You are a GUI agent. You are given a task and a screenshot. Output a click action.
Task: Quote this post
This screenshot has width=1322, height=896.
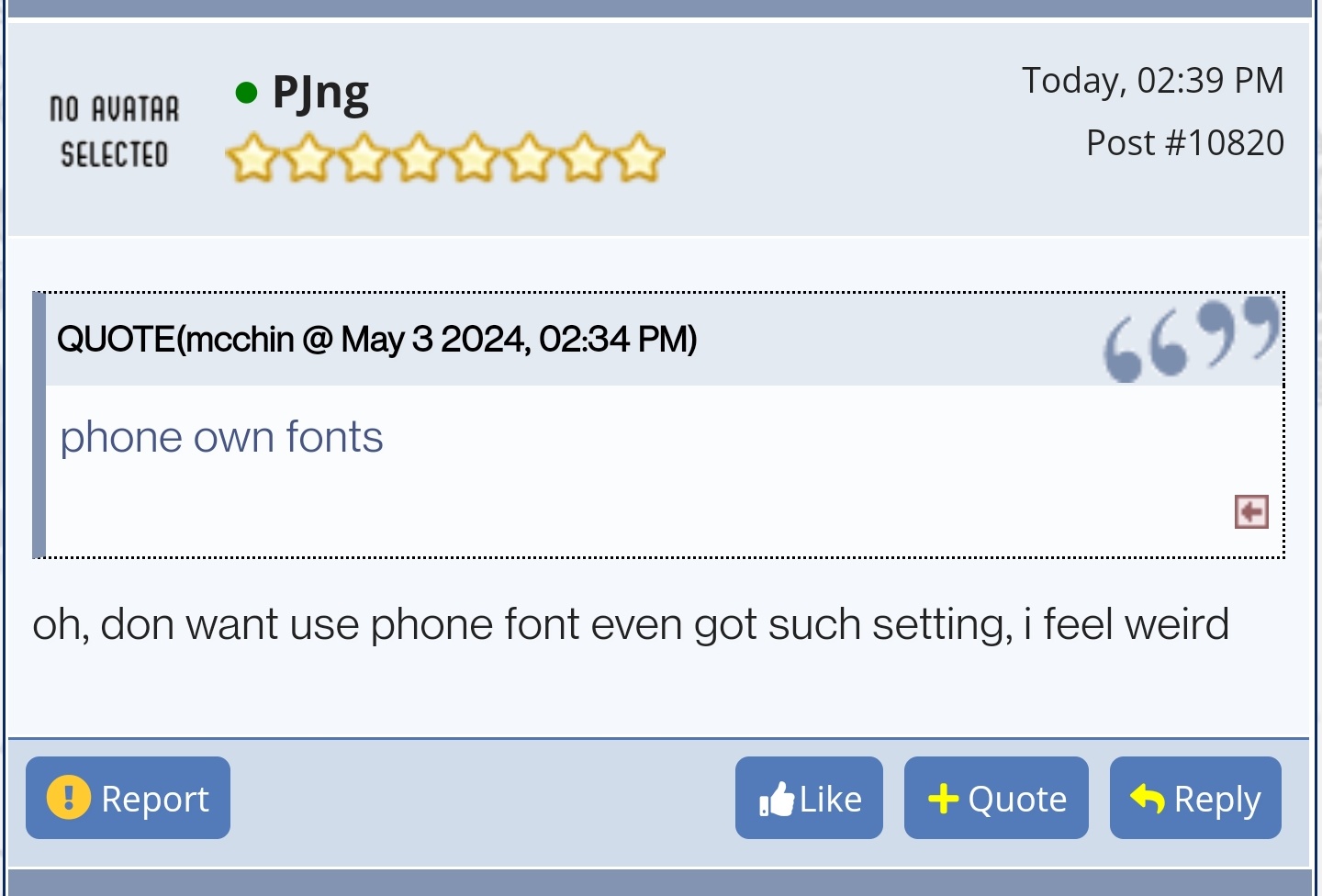click(996, 798)
